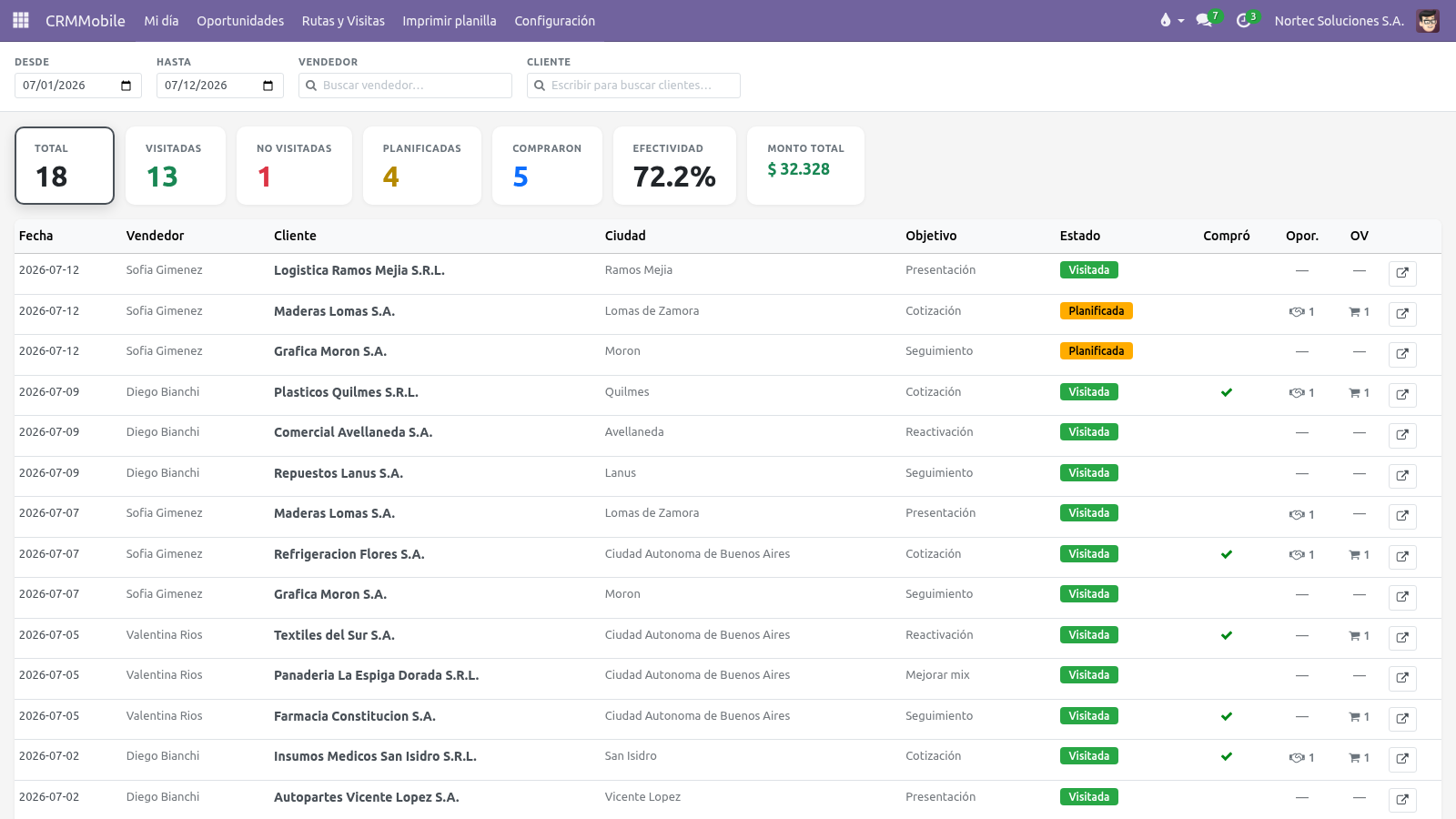The width and height of the screenshot is (1456, 819).
Task: Click the Fecha column header
Action: (36, 236)
